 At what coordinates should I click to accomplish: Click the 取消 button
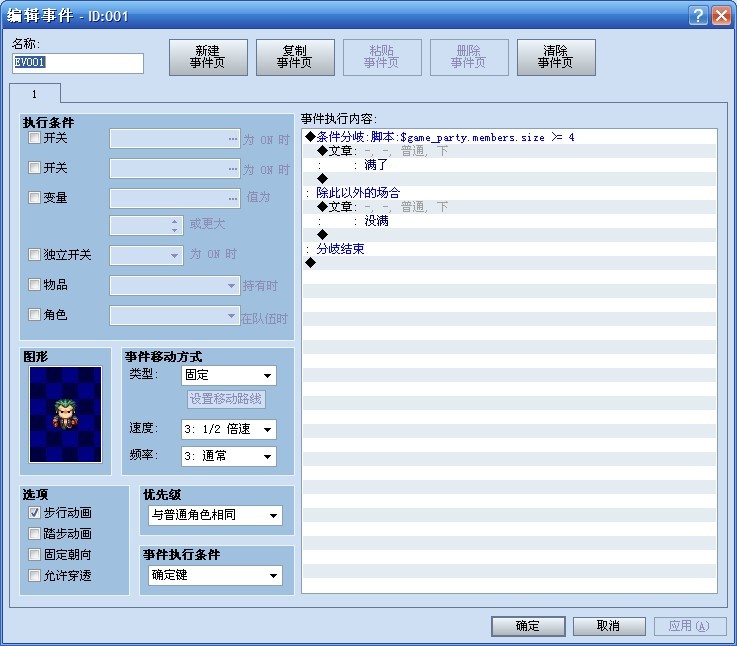click(x=609, y=626)
